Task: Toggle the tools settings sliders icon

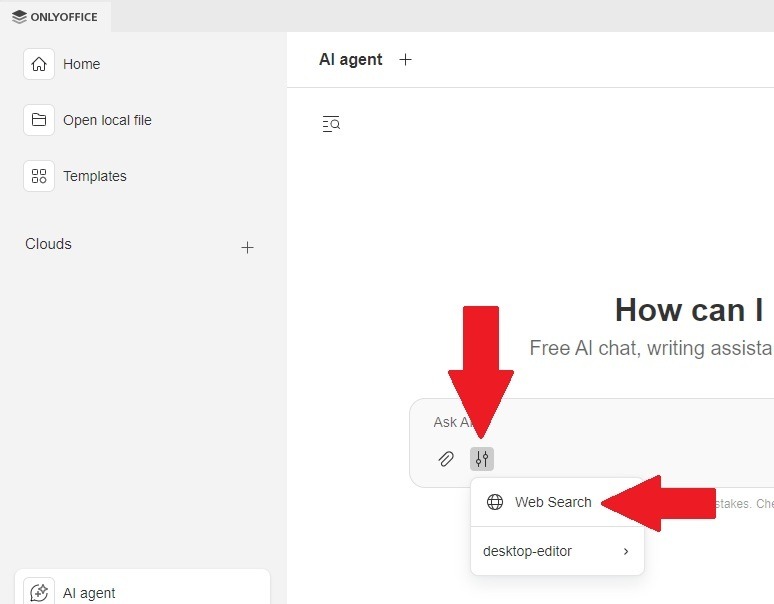Action: (482, 459)
